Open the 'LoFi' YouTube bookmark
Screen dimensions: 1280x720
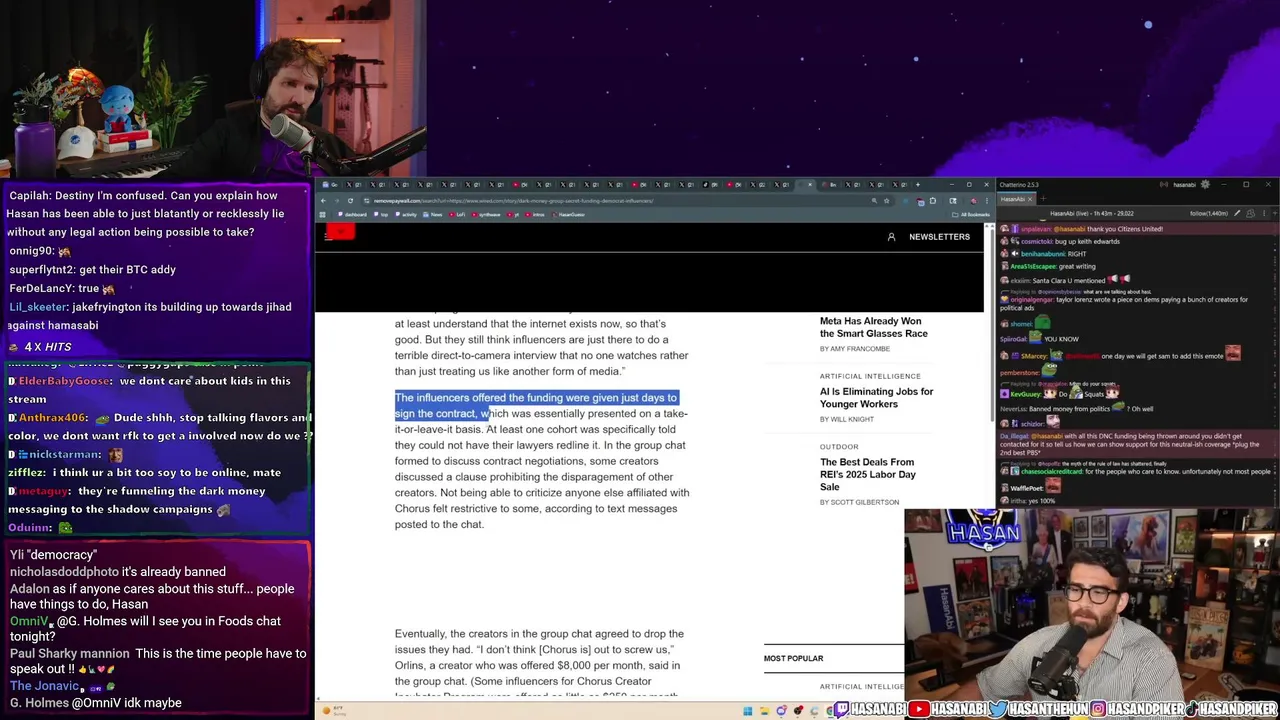click(x=457, y=215)
